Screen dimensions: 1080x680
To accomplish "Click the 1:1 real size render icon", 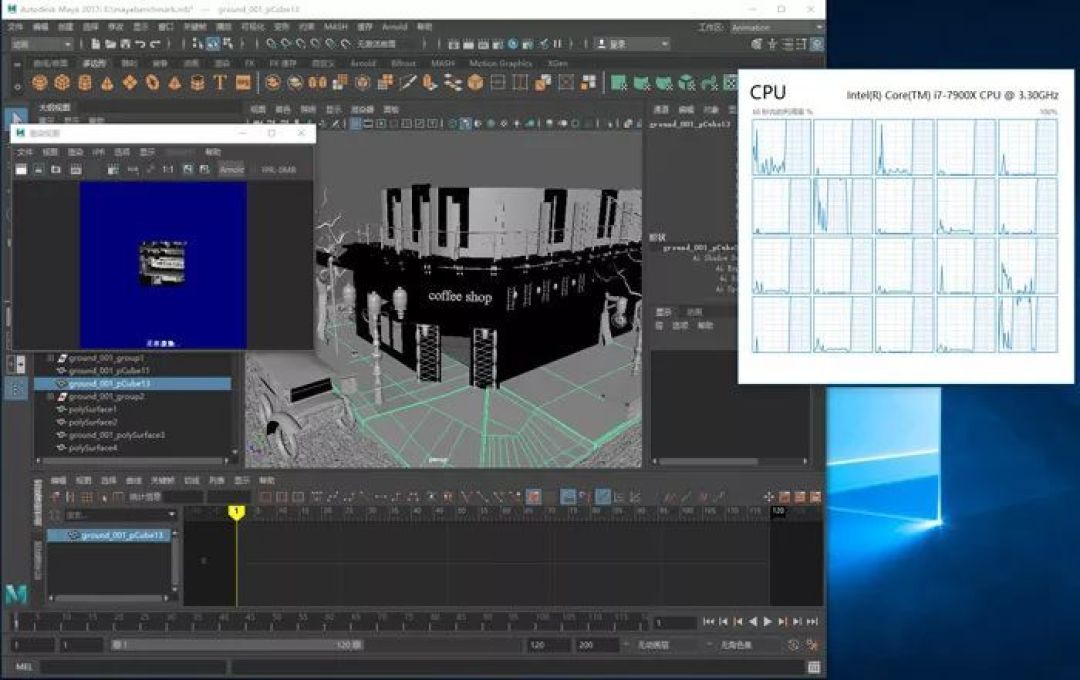I will tap(168, 169).
